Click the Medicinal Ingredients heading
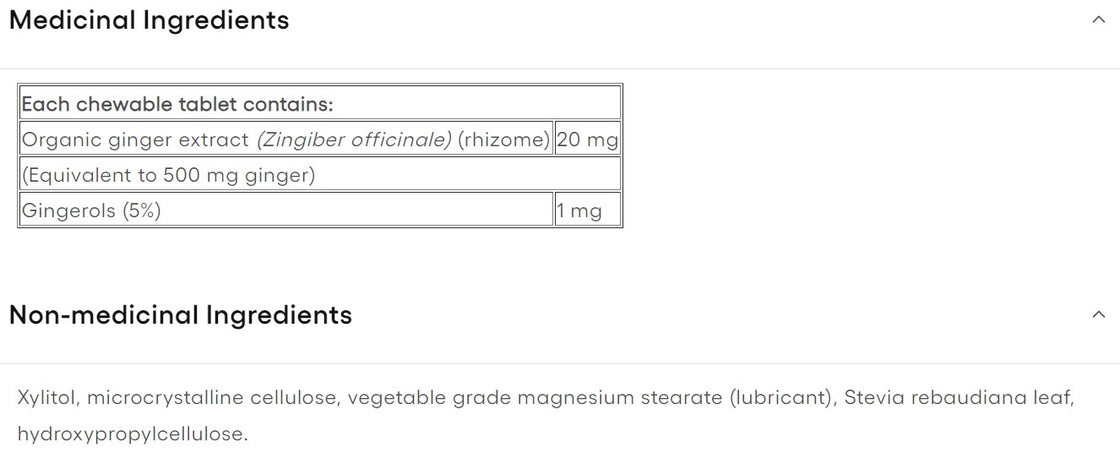The height and width of the screenshot is (475, 1120). (149, 20)
